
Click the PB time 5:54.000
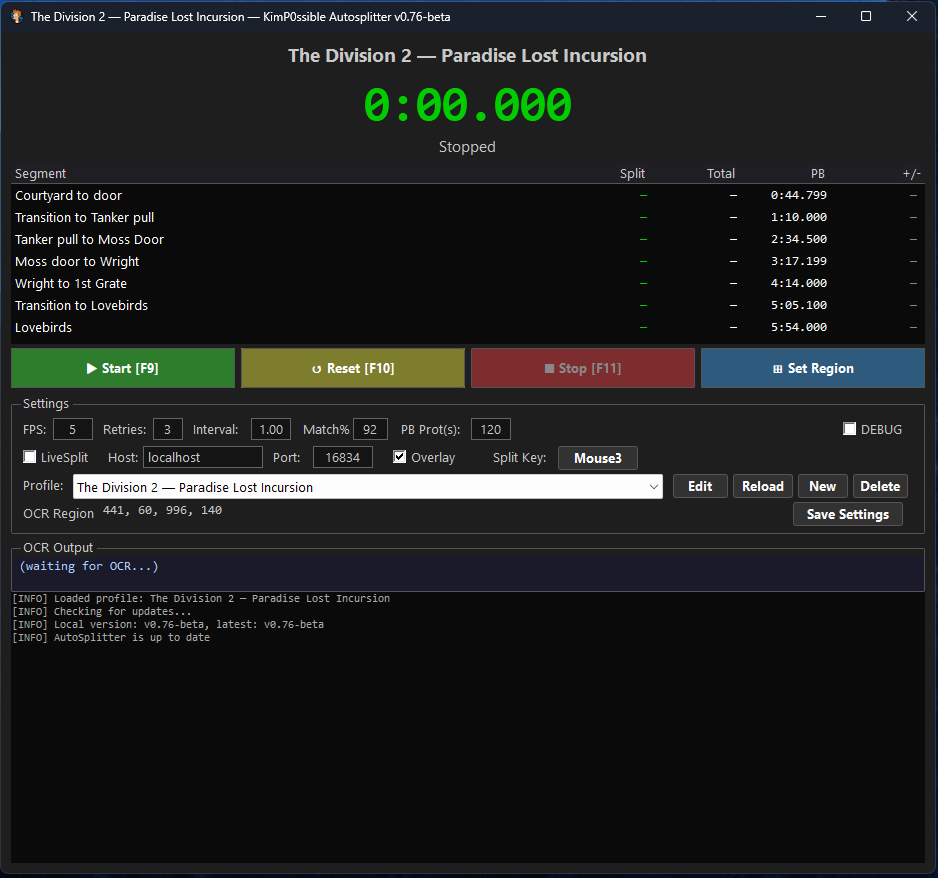[x=799, y=327]
